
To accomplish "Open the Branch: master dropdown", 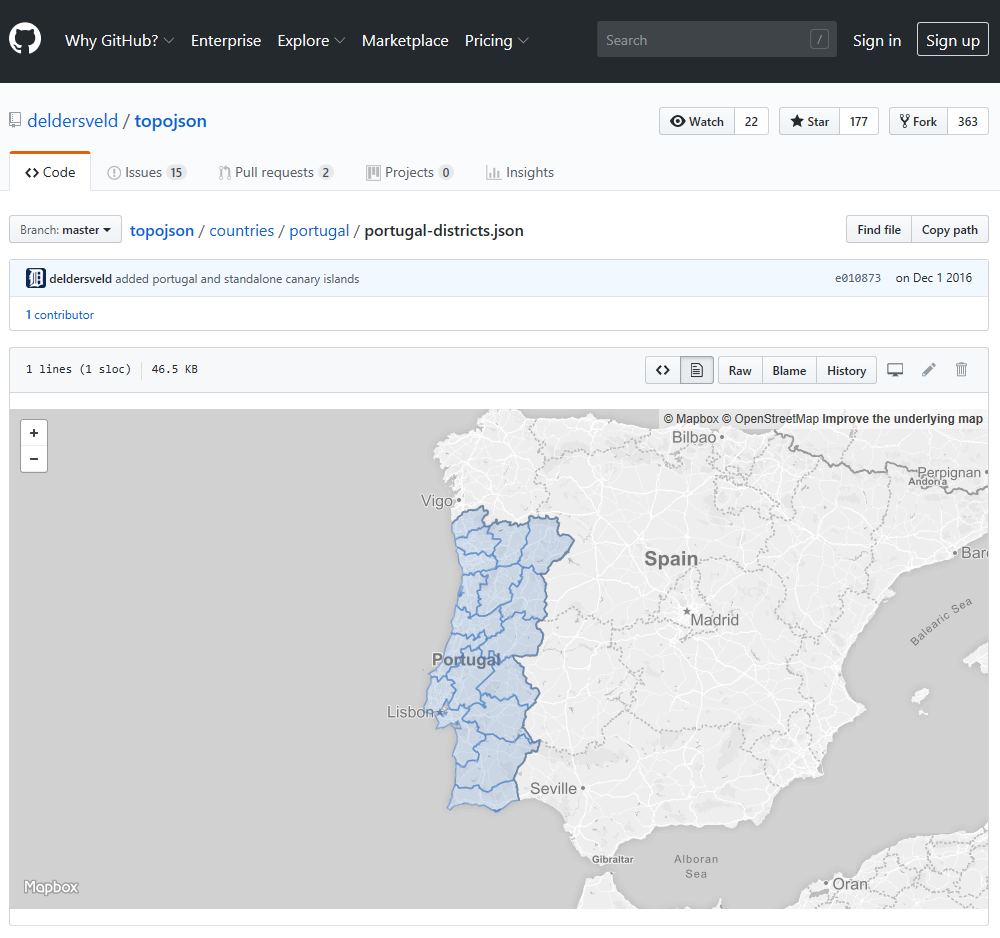I will point(64,229).
